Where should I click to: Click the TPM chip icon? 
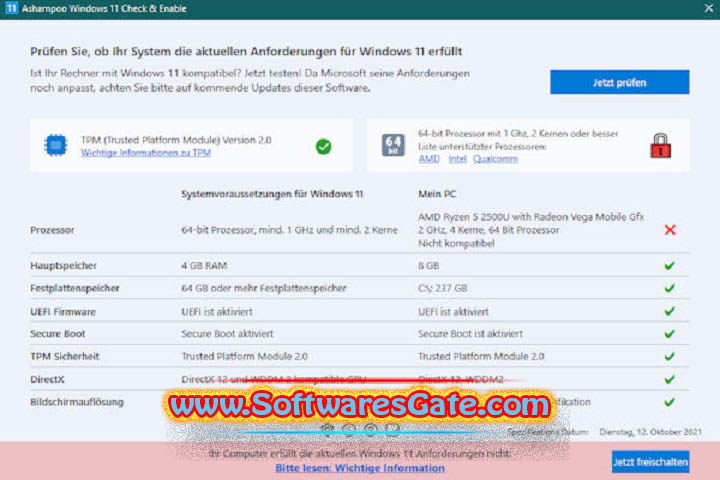56,145
